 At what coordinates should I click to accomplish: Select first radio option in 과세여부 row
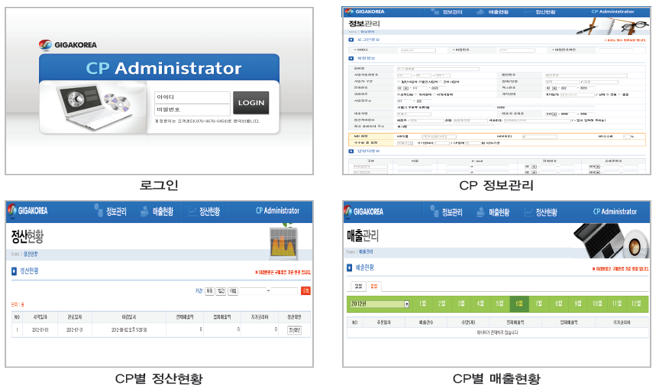point(399,95)
